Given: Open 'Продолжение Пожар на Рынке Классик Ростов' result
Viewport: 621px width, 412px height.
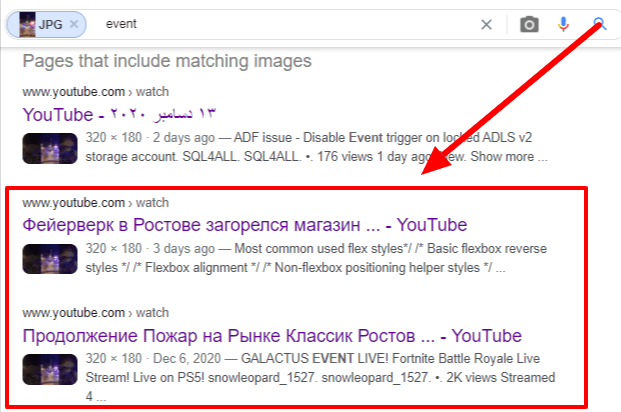Looking at the screenshot, I should point(272,336).
